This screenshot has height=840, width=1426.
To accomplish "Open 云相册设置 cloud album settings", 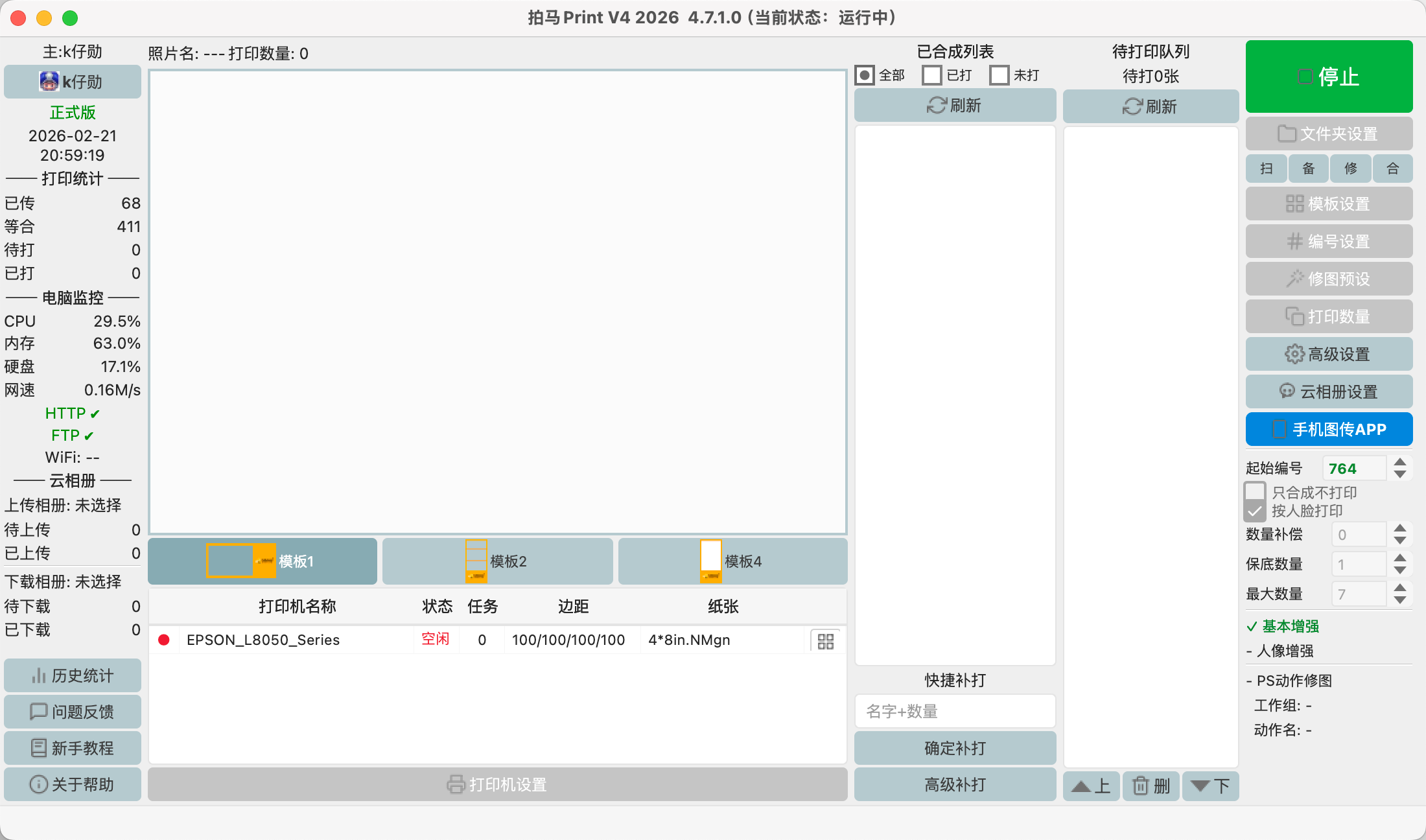I will (x=1329, y=392).
